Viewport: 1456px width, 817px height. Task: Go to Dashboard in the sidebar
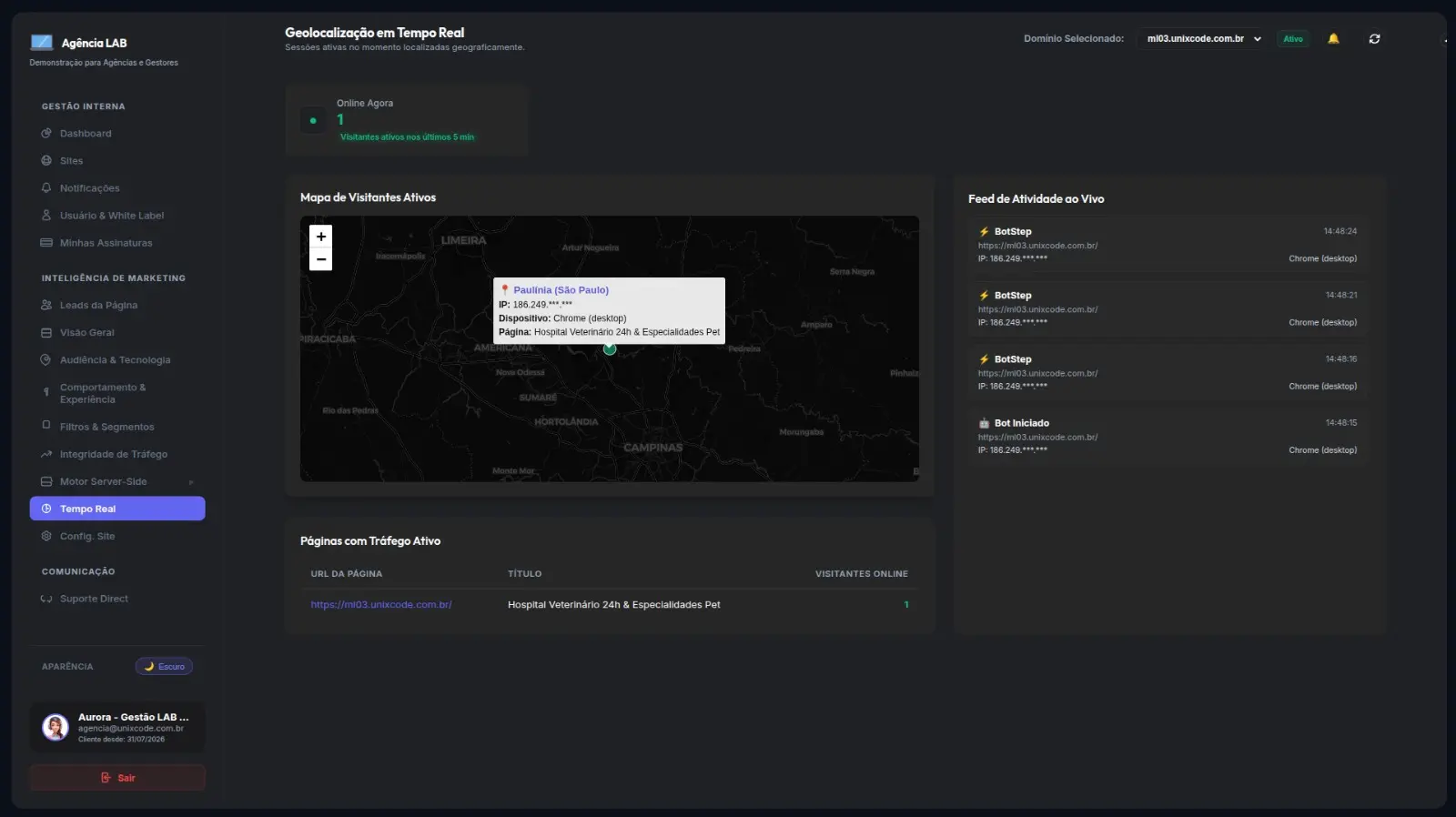point(117,134)
